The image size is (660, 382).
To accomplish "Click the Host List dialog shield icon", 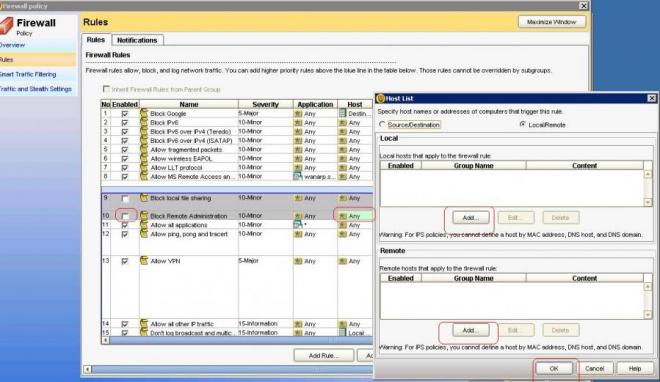I will click(x=381, y=98).
